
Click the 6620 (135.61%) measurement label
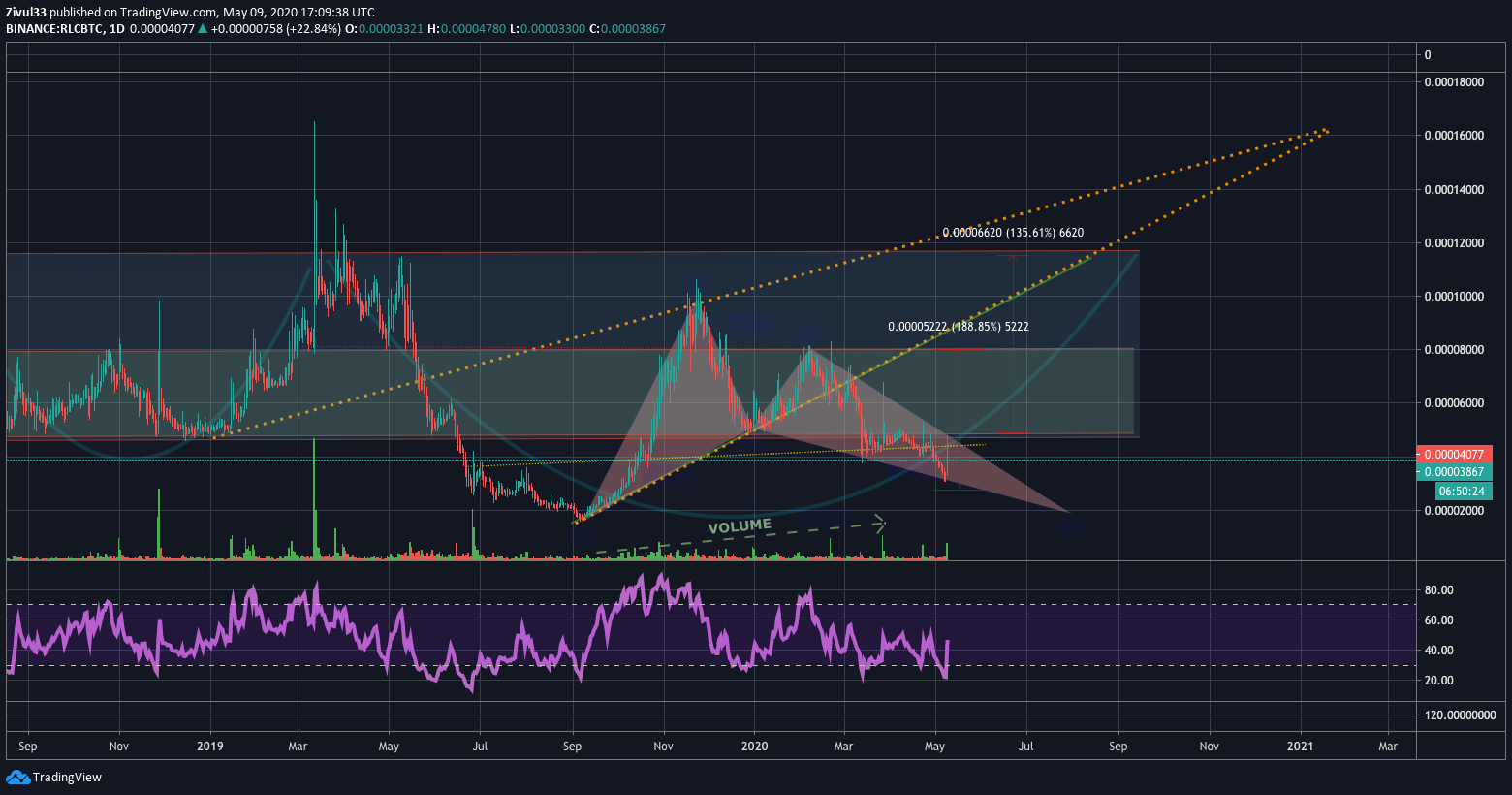tap(1013, 233)
